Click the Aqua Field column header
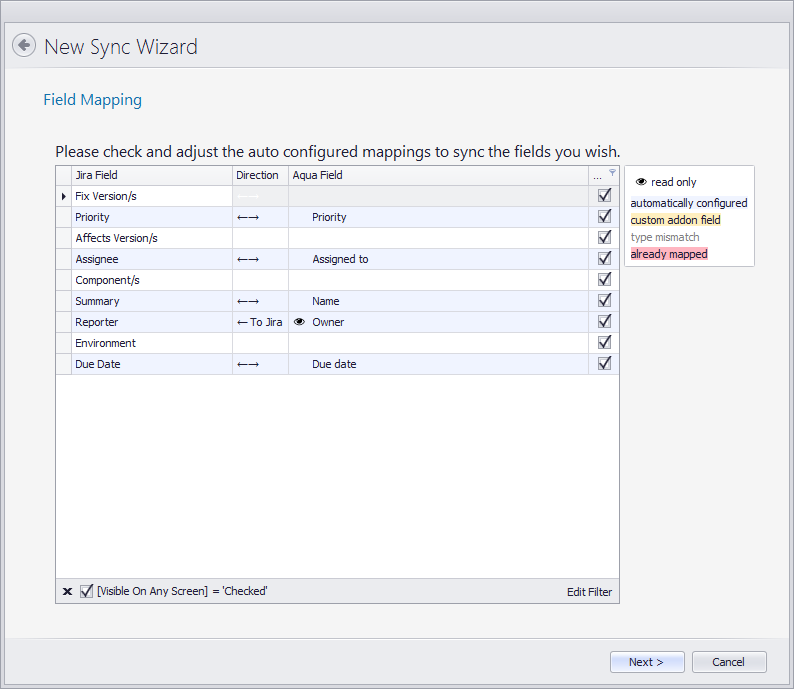This screenshot has width=794, height=689. 438,175
